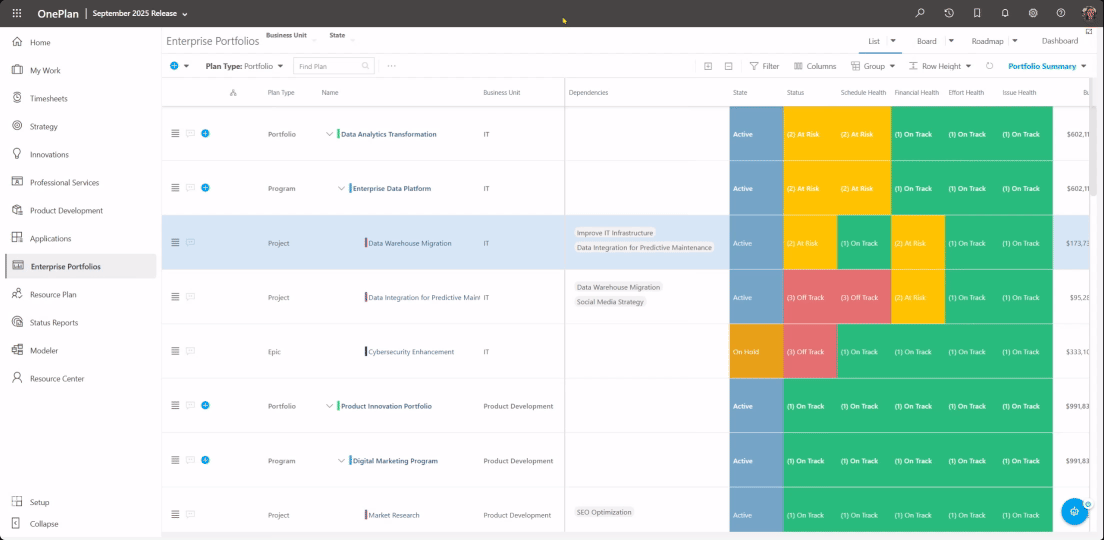Click the collapse all rows toolbar icon

pyautogui.click(x=728, y=66)
